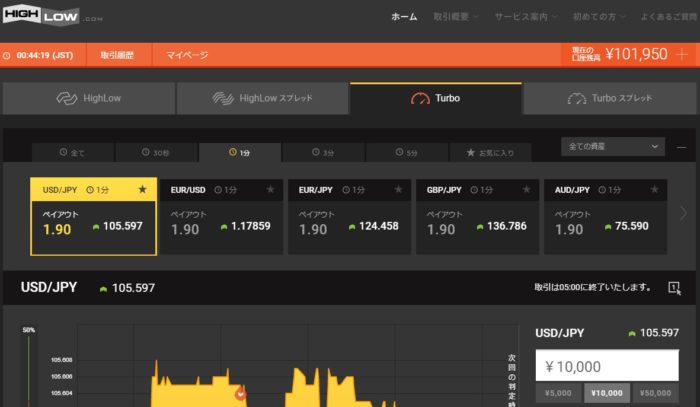Screen dimensions: 700x407
Task: Open 取引履歴 trade history
Action: click(x=117, y=55)
